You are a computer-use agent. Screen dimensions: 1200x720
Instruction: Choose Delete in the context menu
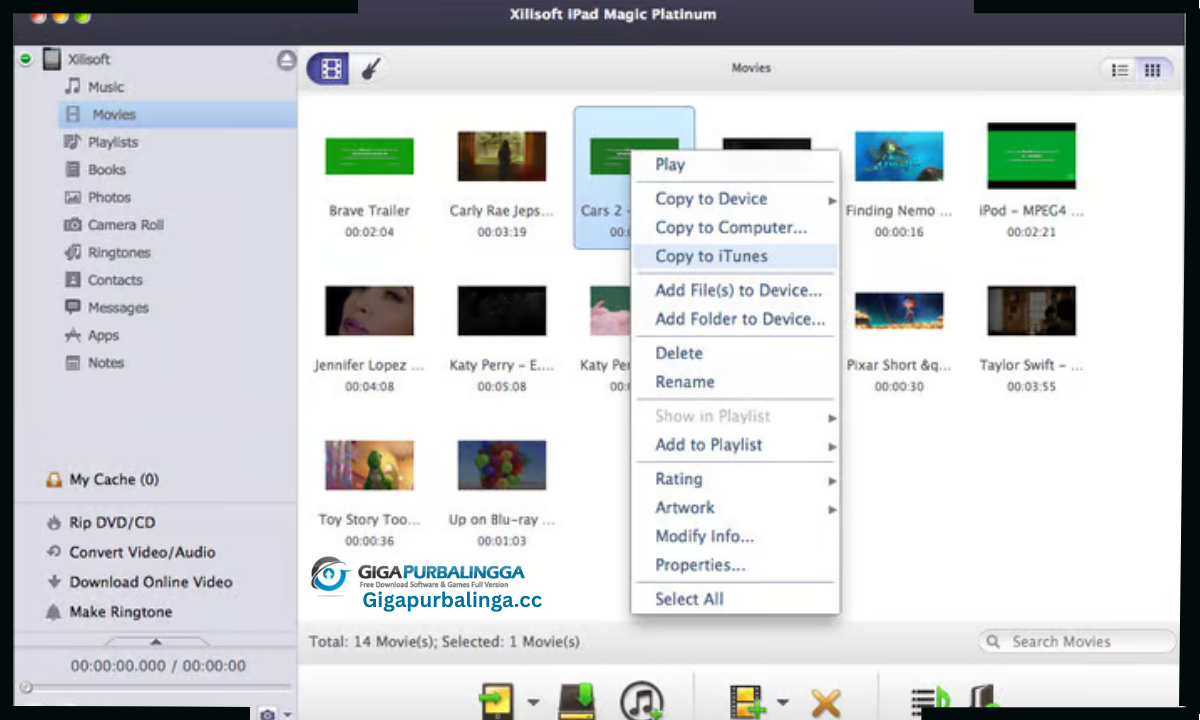tap(735, 353)
